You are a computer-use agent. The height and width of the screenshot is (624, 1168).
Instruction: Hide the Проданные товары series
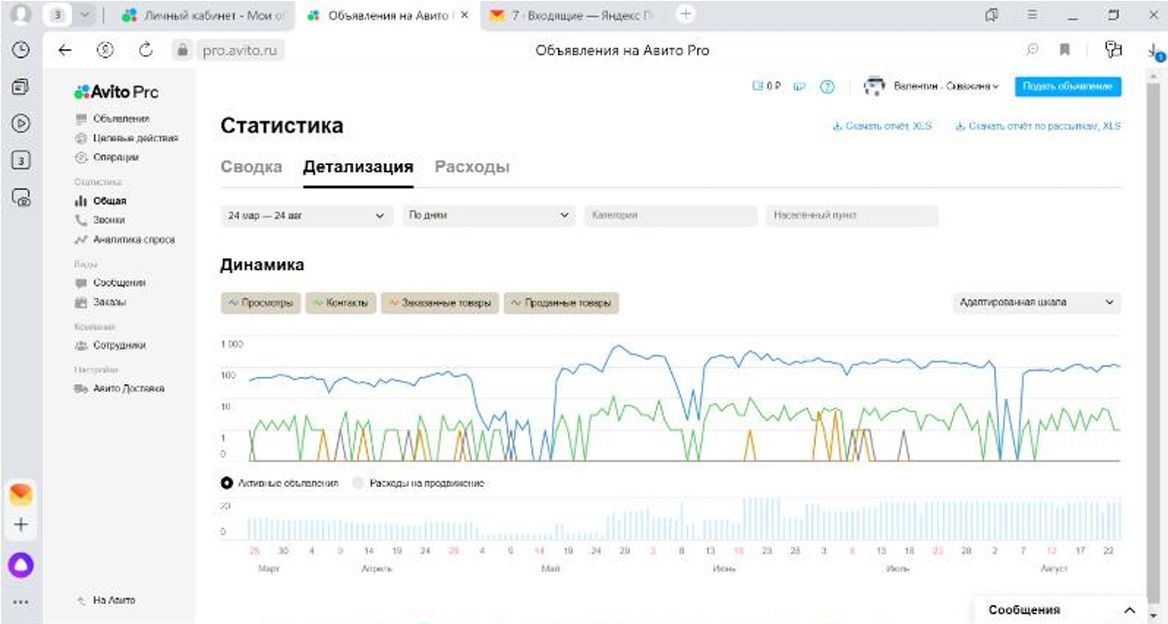(562, 302)
